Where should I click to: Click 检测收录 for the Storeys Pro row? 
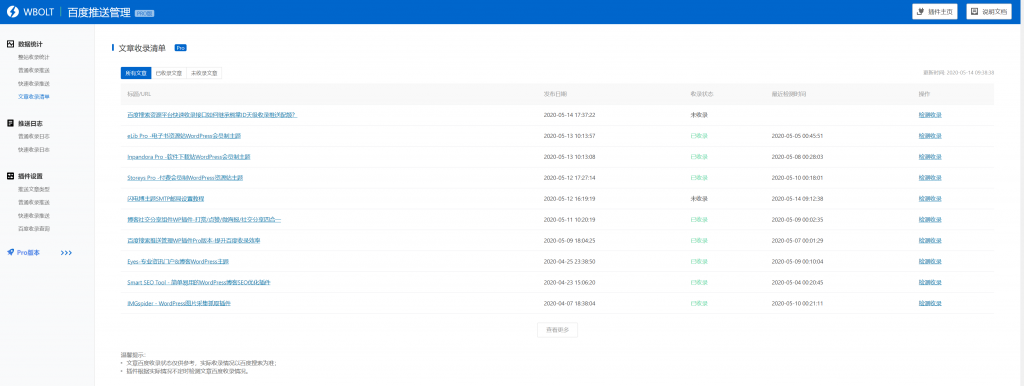click(x=930, y=178)
